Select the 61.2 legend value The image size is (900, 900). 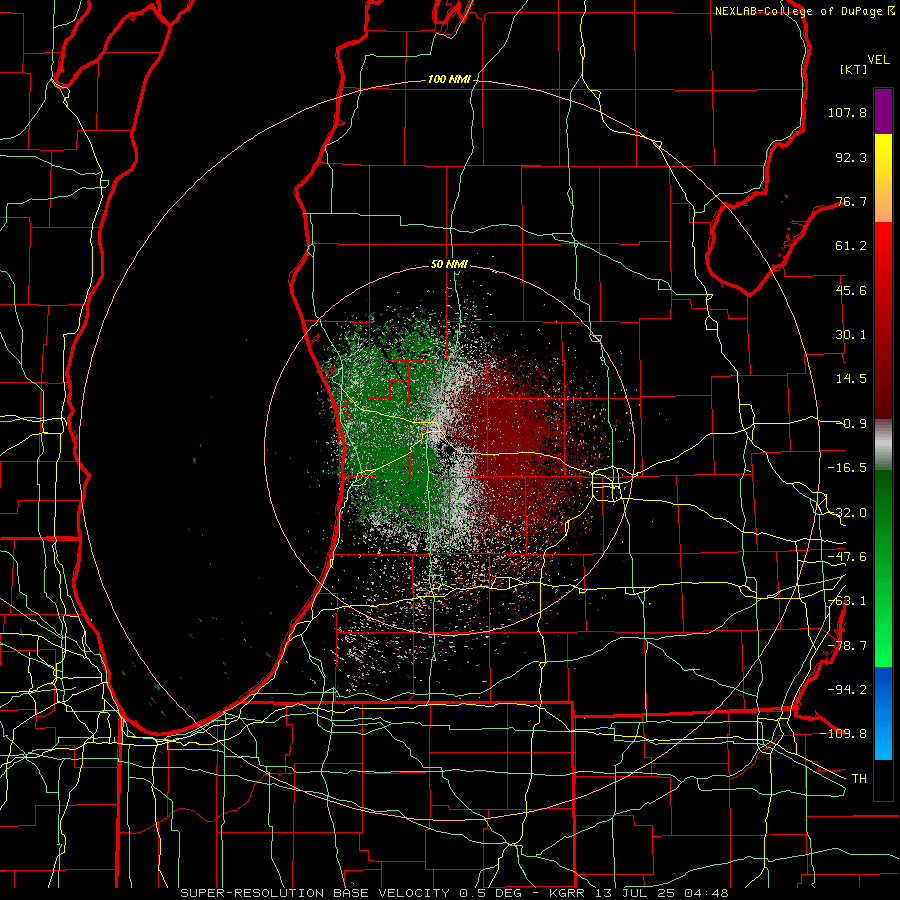851,246
